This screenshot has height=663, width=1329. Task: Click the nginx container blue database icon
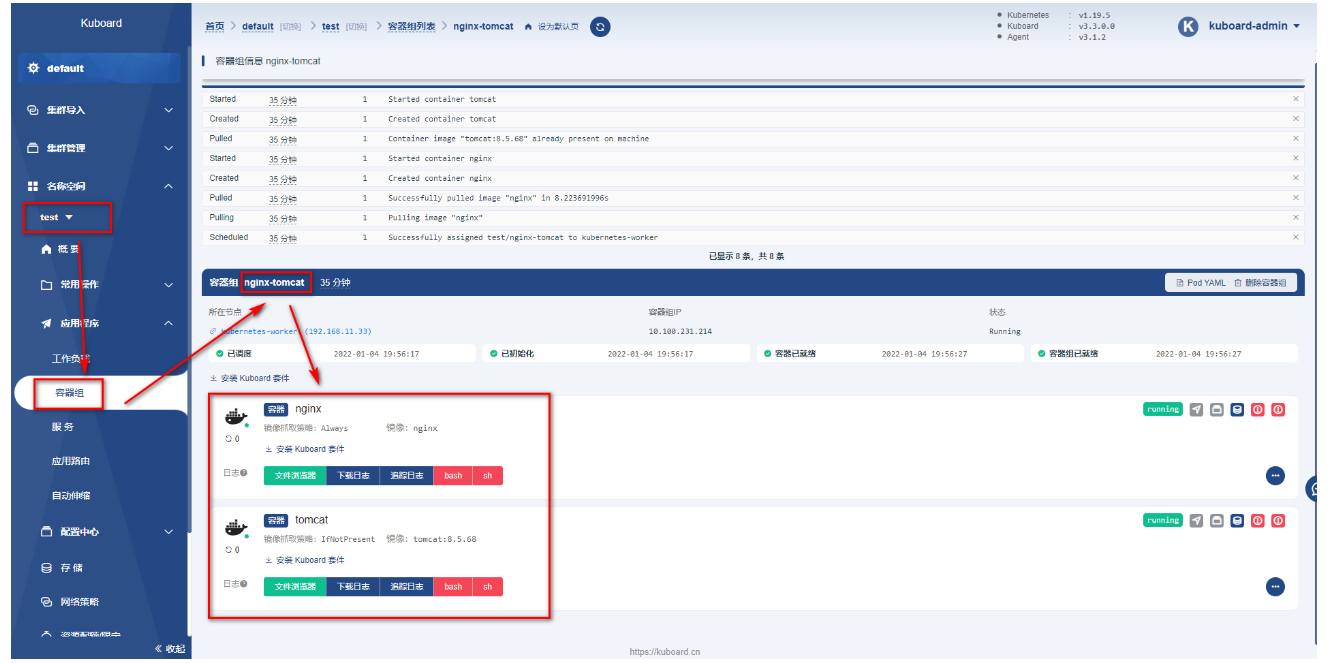pos(1237,410)
